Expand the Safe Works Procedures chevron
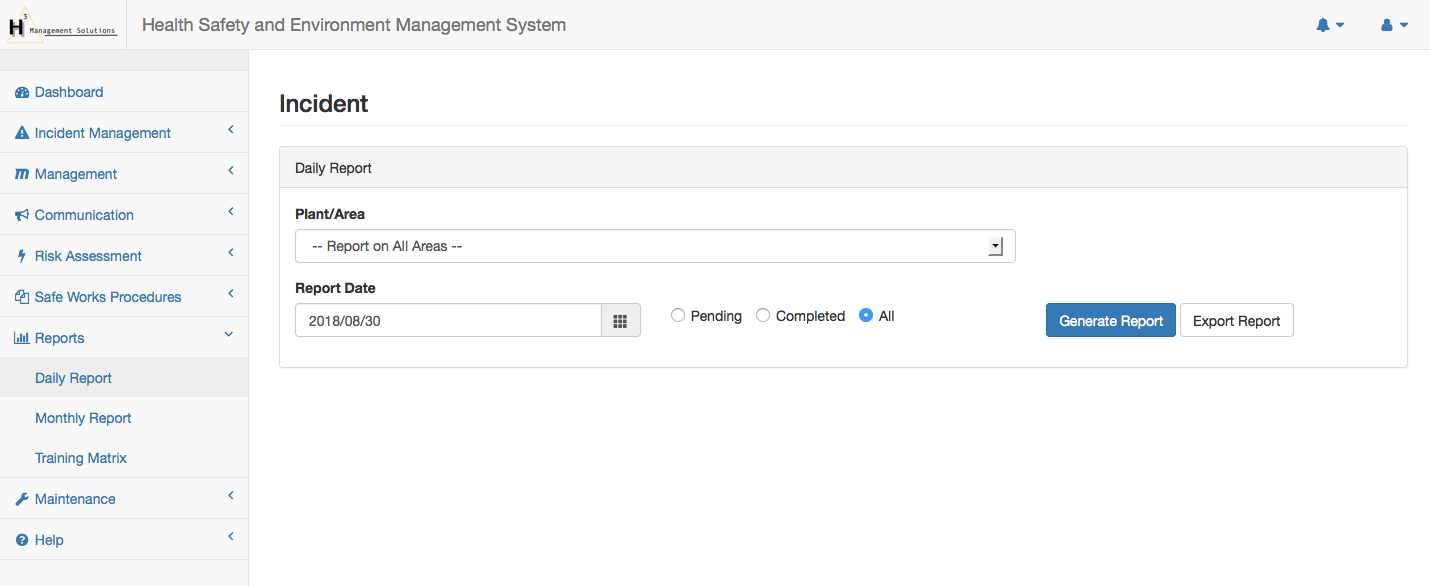Screen dimensions: 1430x586 230,294
